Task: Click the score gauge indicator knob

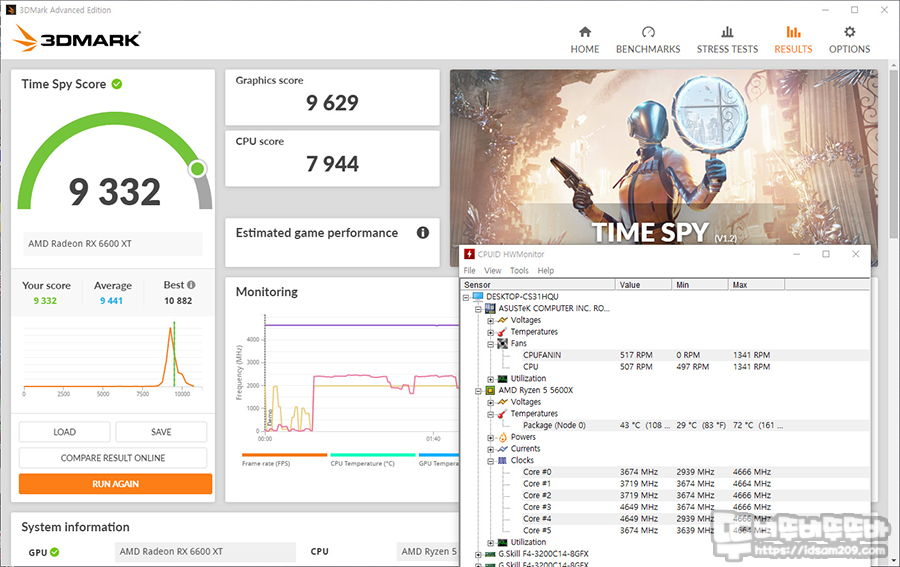Action: point(197,169)
